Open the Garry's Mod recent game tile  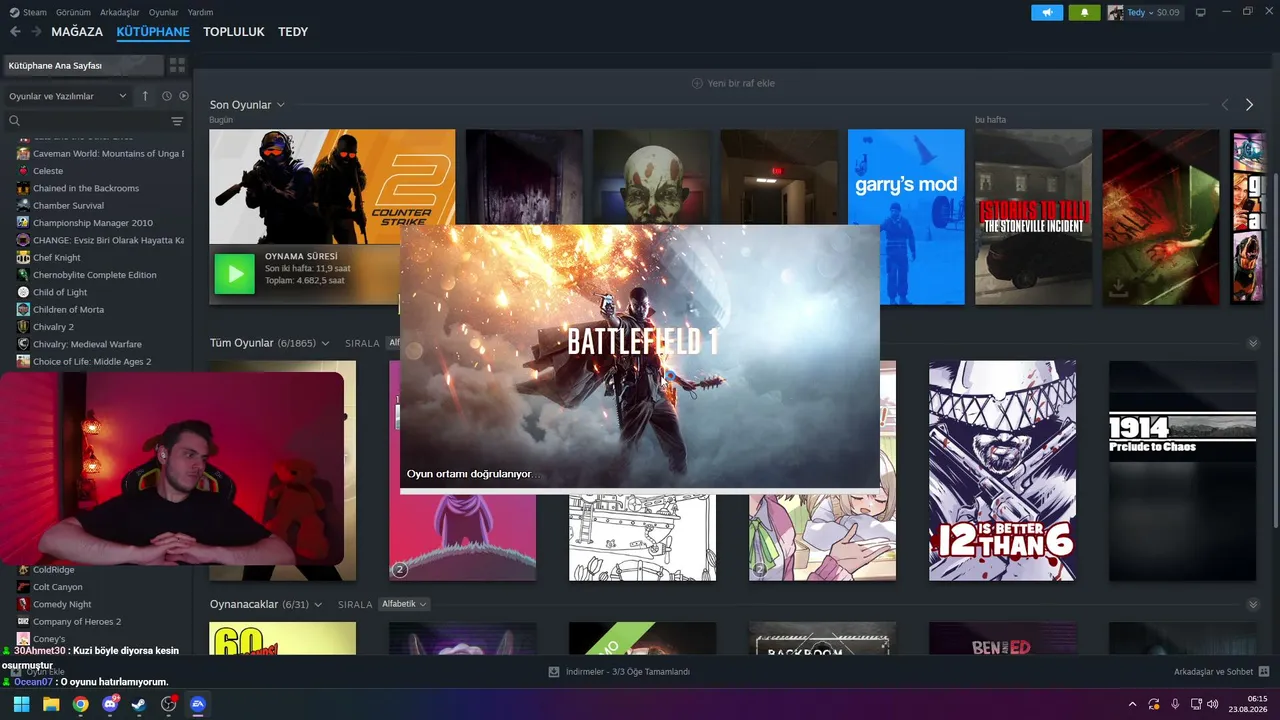coord(906,217)
